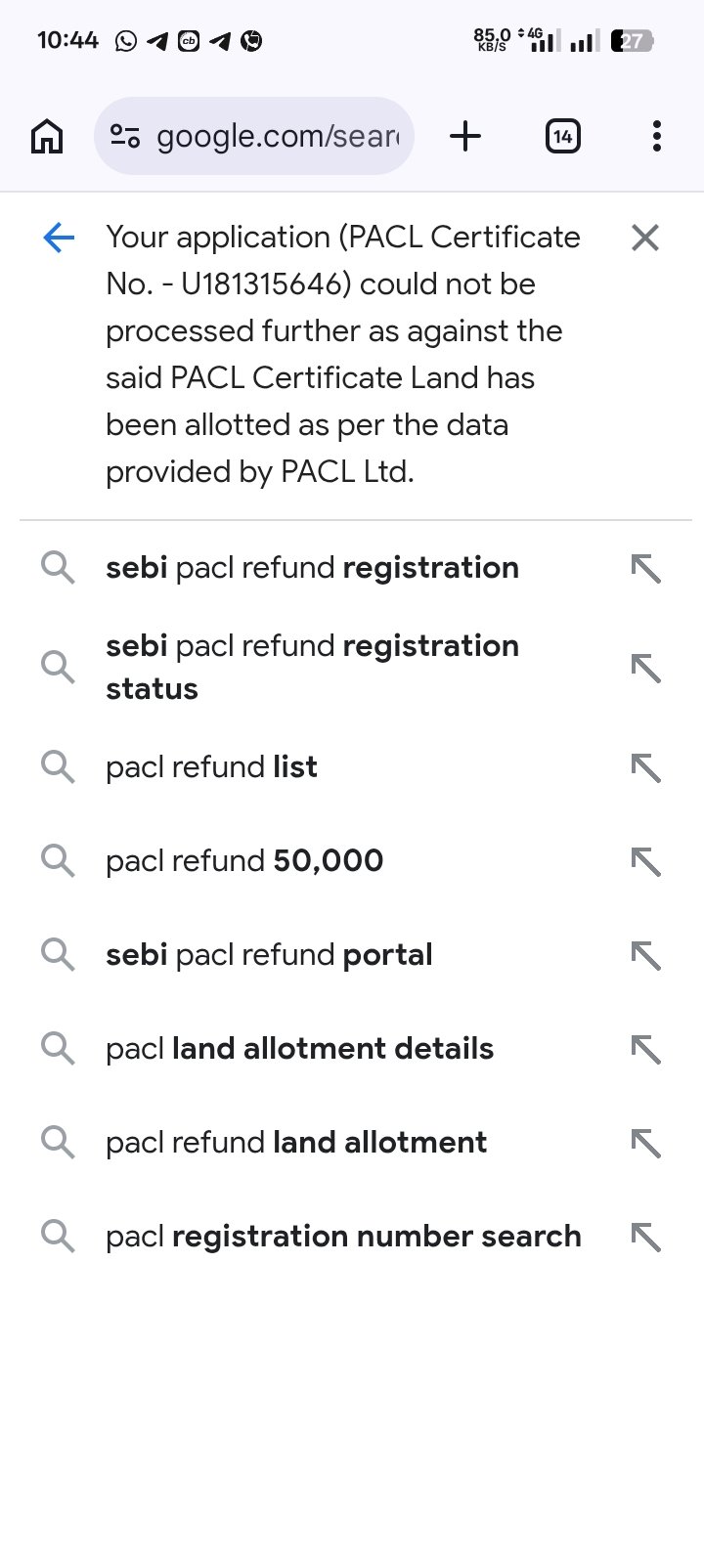Pick the "pacl land allotment details" suggestion

click(299, 1049)
